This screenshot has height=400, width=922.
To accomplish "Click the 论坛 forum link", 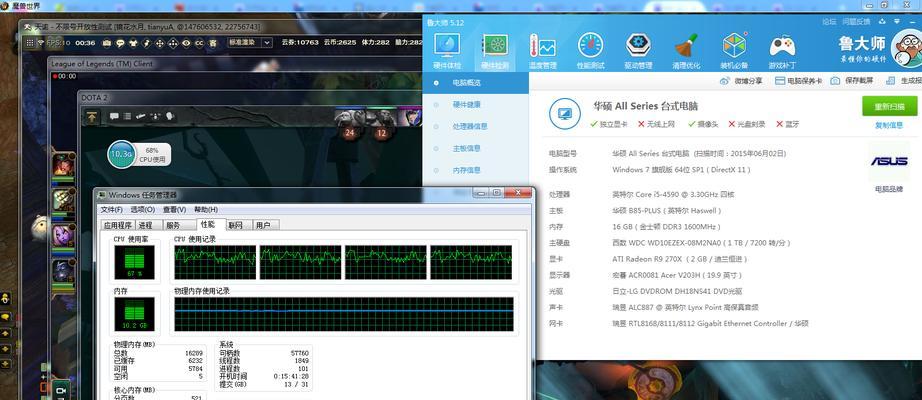I will click(x=829, y=22).
